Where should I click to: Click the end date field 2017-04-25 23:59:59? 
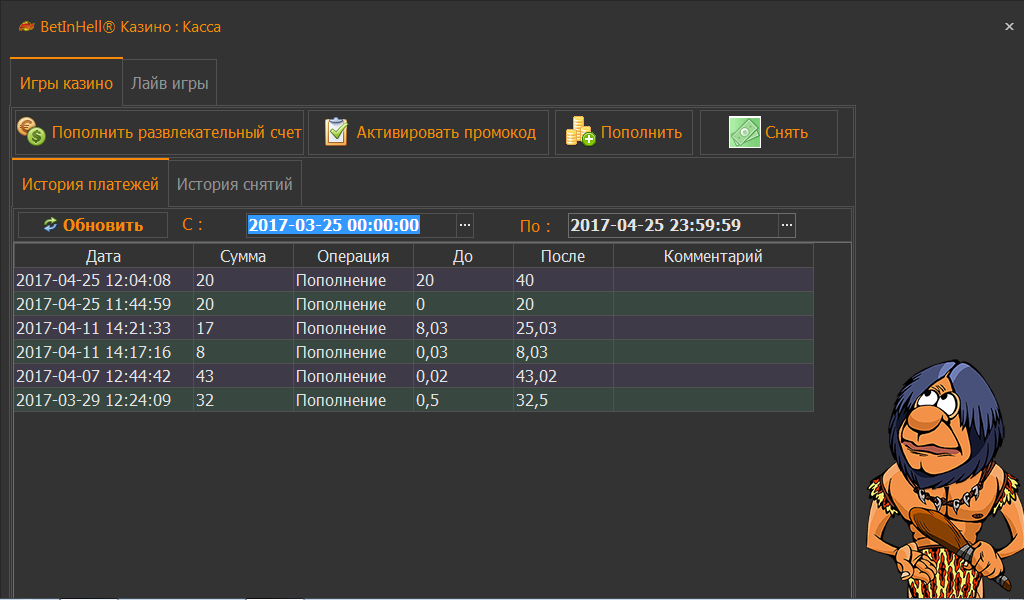673,225
